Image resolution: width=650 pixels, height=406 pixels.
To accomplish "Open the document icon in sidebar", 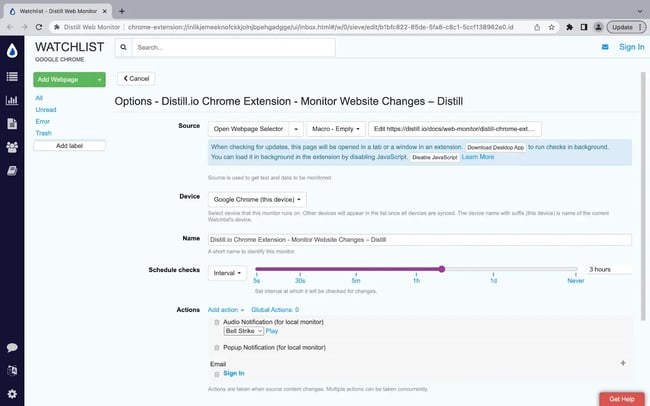I will coord(12,124).
